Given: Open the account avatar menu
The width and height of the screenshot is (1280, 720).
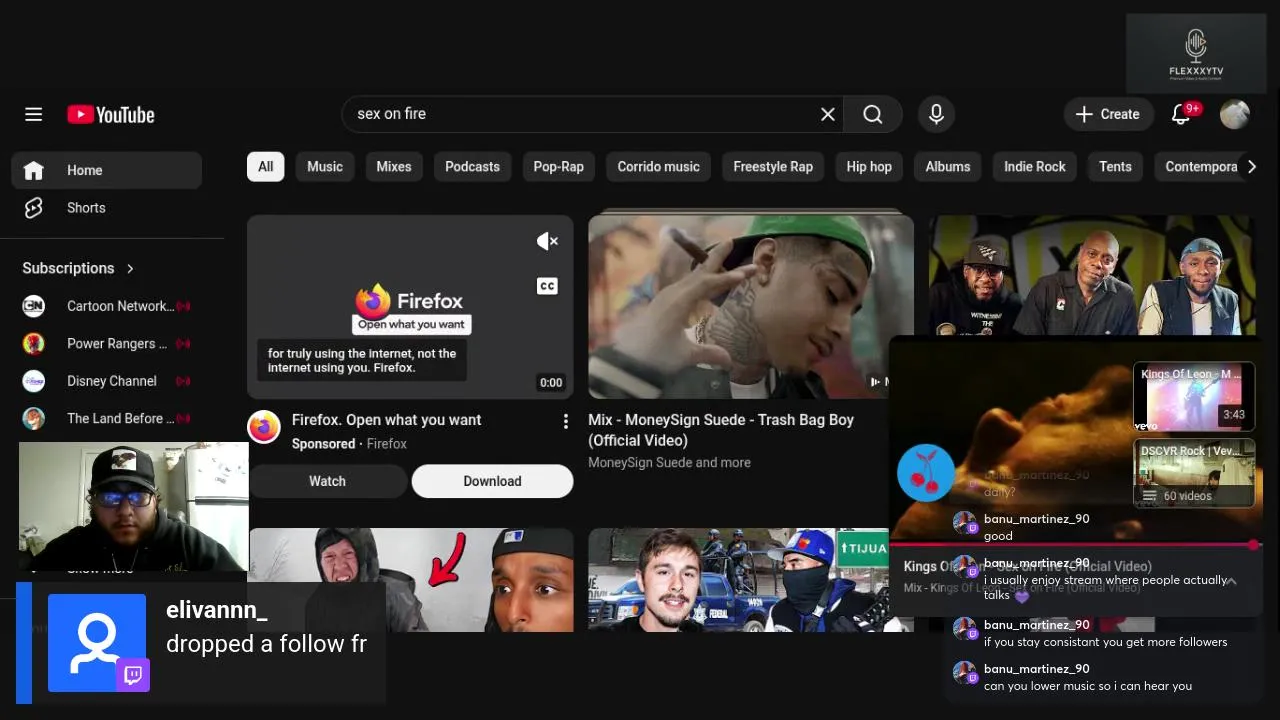Looking at the screenshot, I should tap(1235, 114).
